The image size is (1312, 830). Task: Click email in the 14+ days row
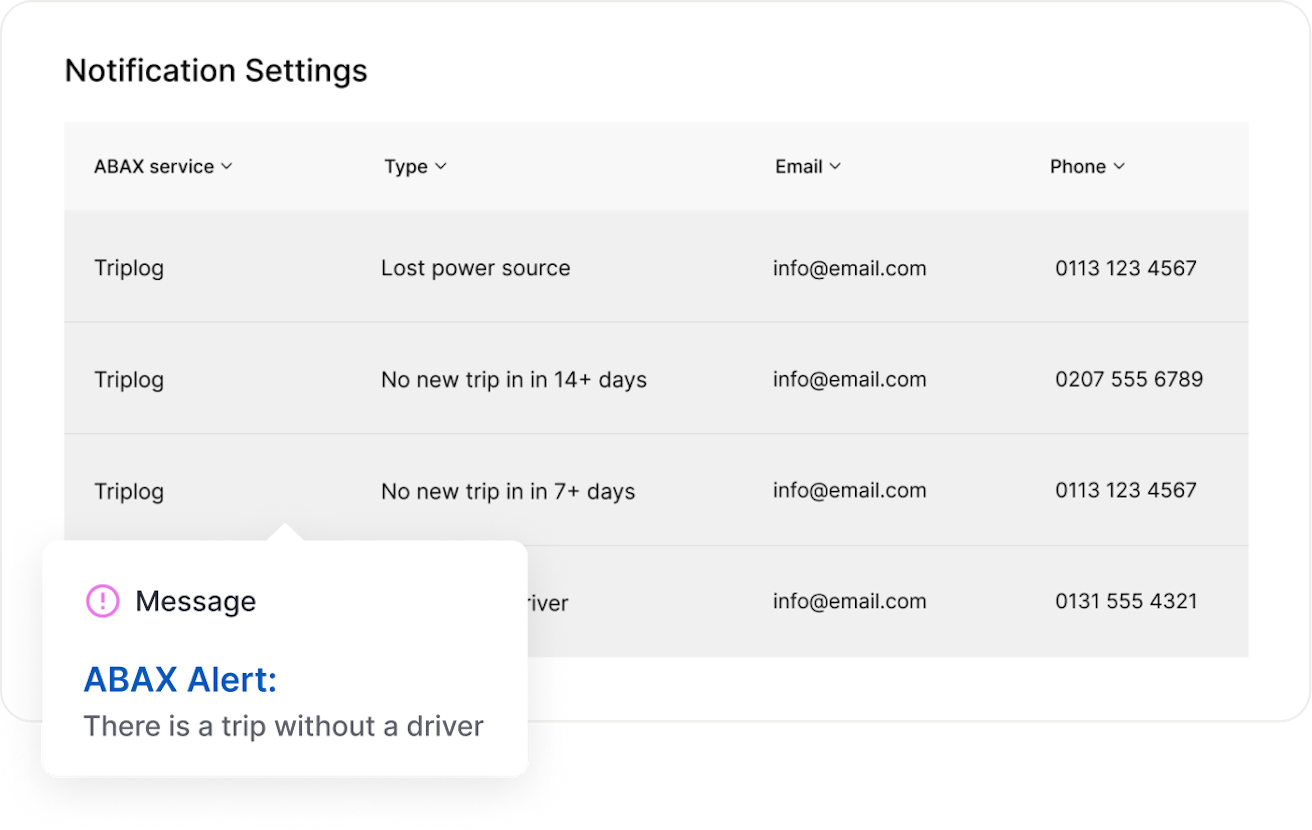(x=850, y=379)
